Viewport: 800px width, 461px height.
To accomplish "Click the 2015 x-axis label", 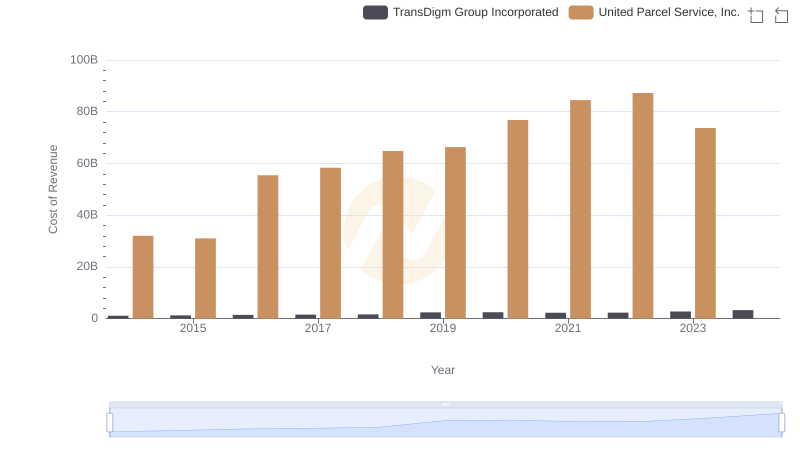I will pos(193,328).
